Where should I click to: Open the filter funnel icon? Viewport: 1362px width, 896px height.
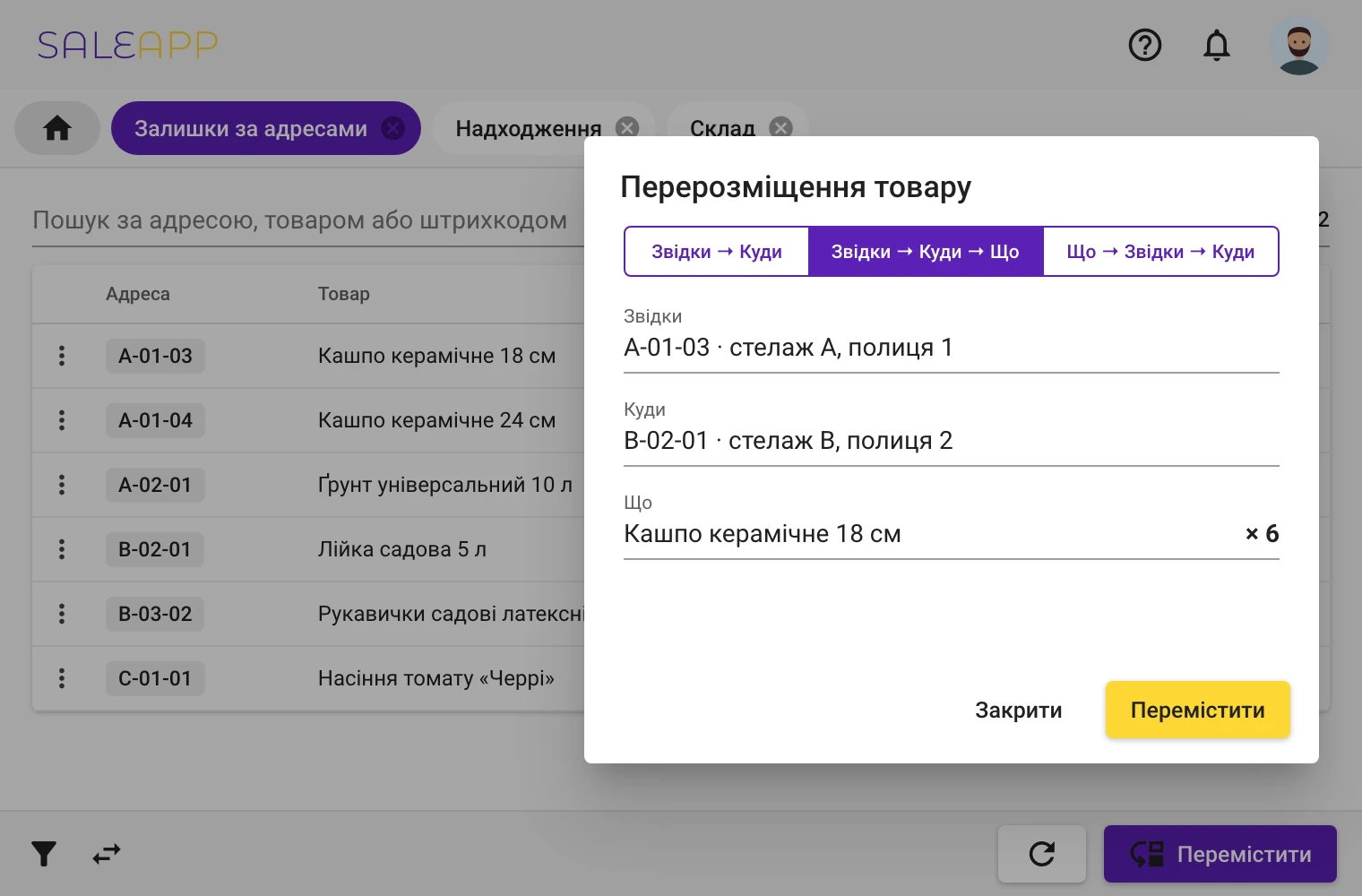[x=44, y=854]
